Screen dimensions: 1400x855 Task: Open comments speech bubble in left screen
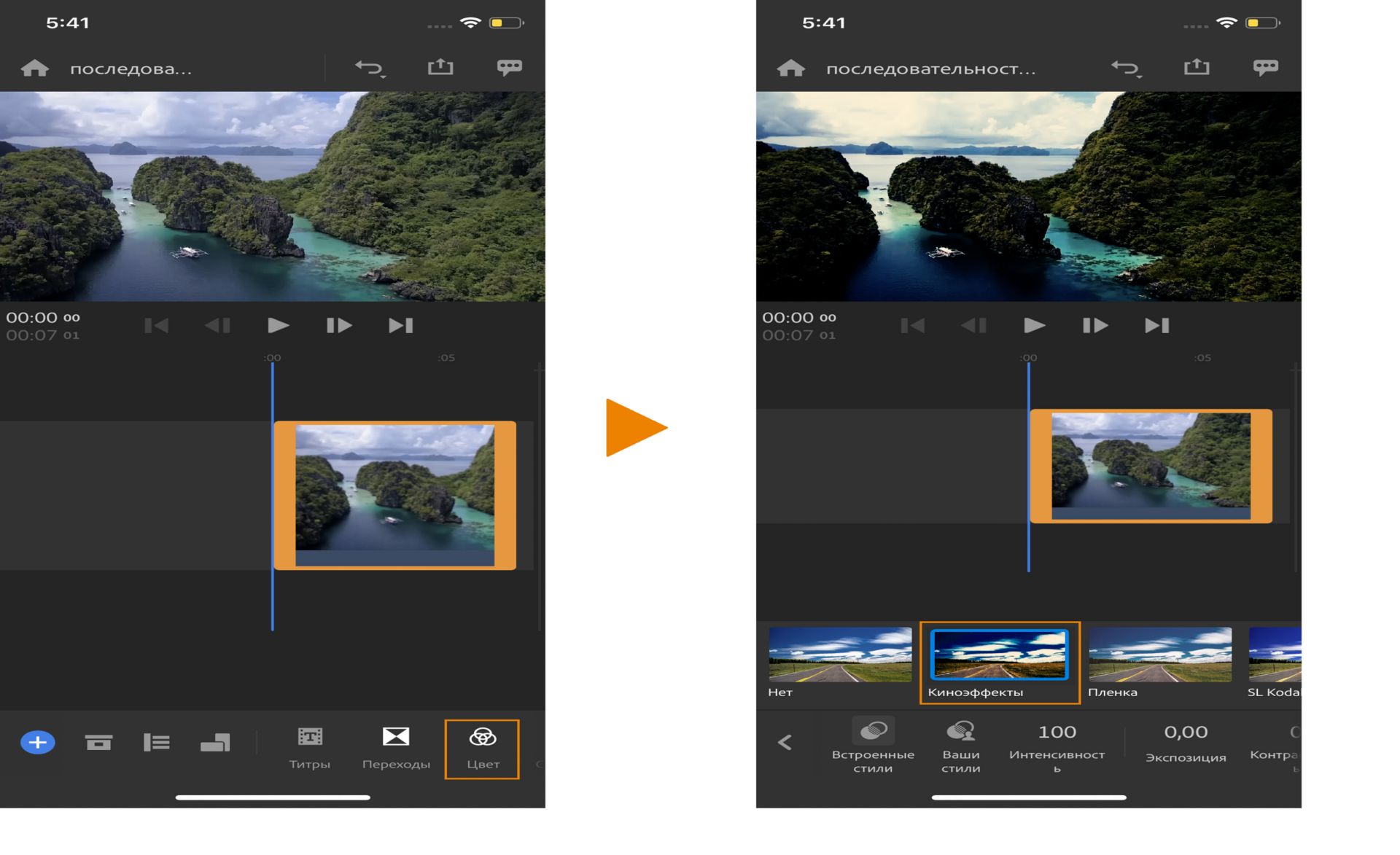coord(509,68)
